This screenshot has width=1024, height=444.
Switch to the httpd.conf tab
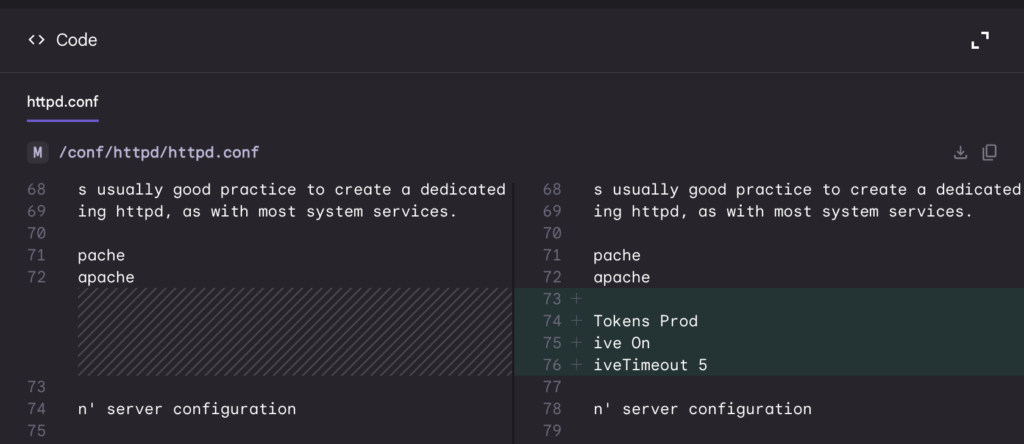click(63, 102)
